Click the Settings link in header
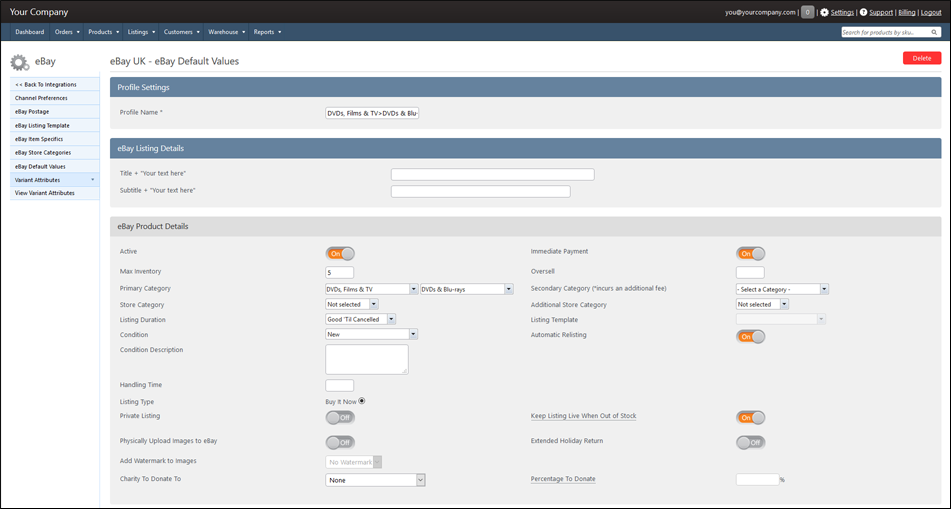This screenshot has height=509, width=951. 842,13
